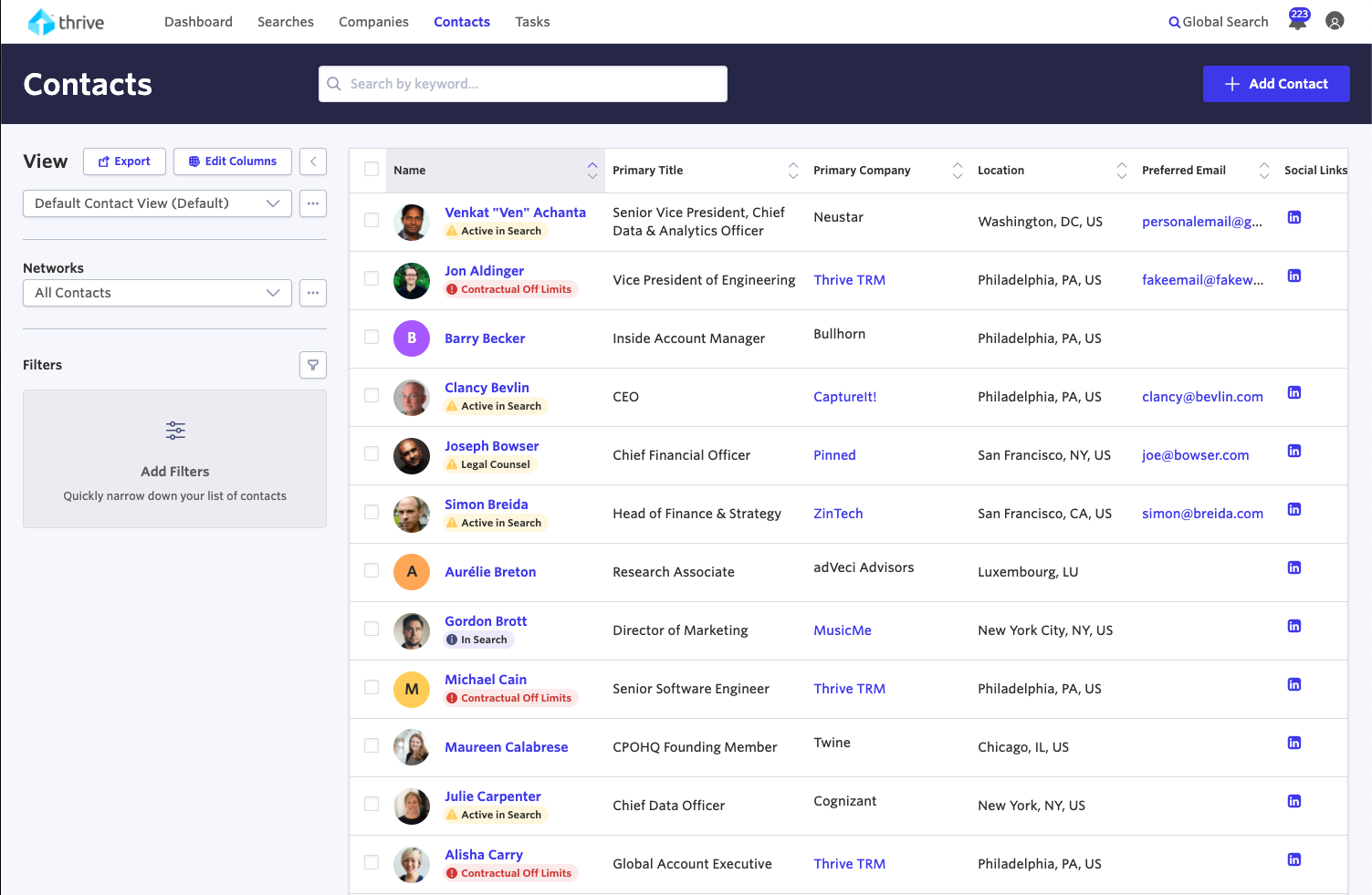Open the Default Contact View dropdown
Image resolution: width=1372 pixels, height=895 pixels.
tap(157, 203)
